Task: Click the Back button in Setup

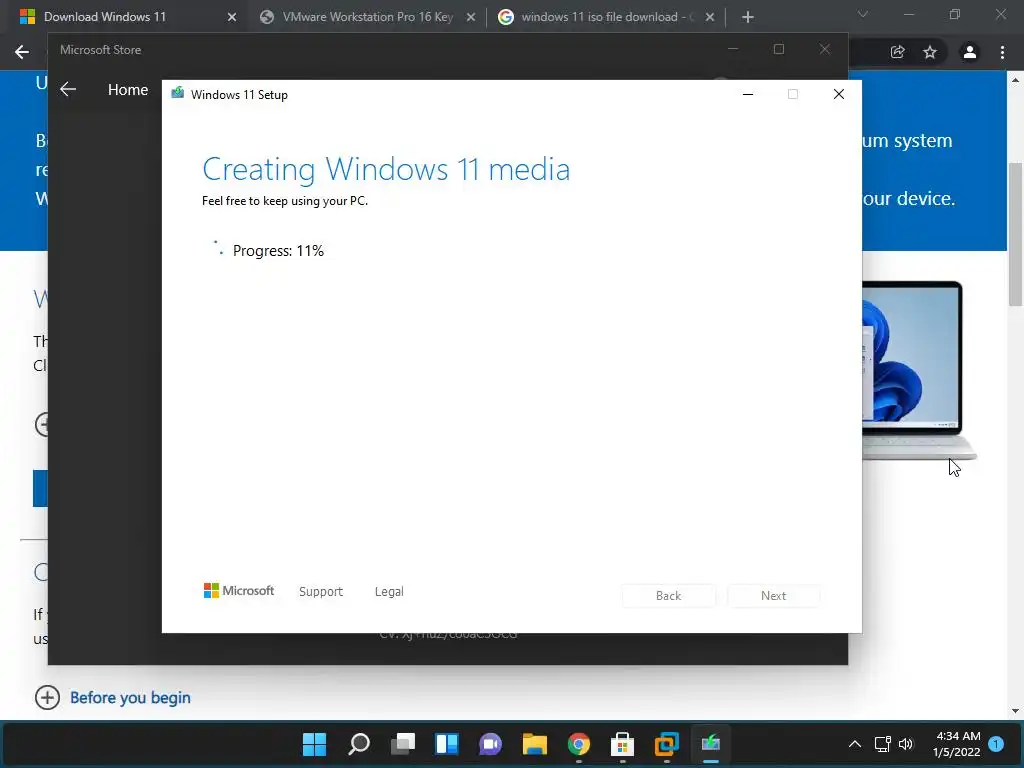Action: click(x=668, y=596)
